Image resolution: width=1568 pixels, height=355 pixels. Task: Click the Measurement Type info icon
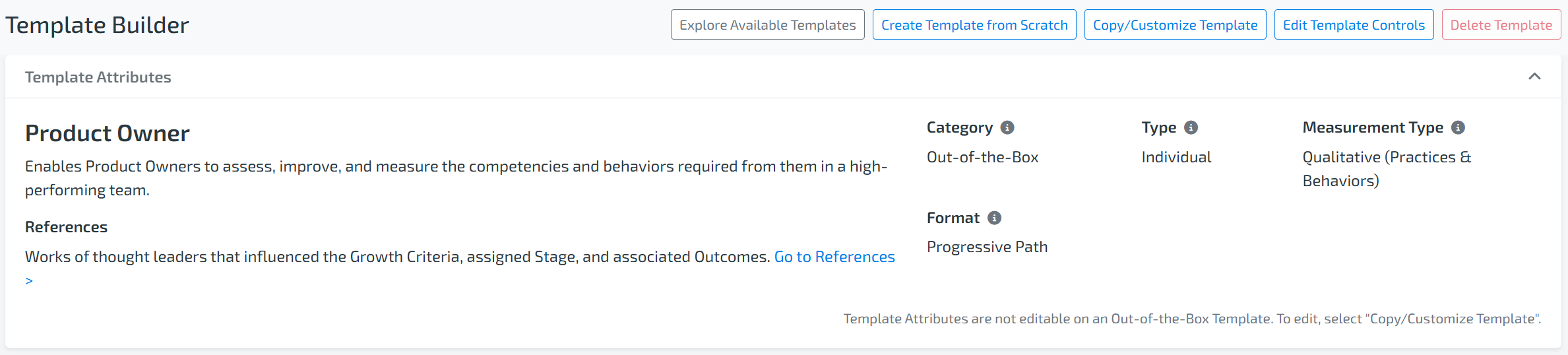pyautogui.click(x=1458, y=127)
